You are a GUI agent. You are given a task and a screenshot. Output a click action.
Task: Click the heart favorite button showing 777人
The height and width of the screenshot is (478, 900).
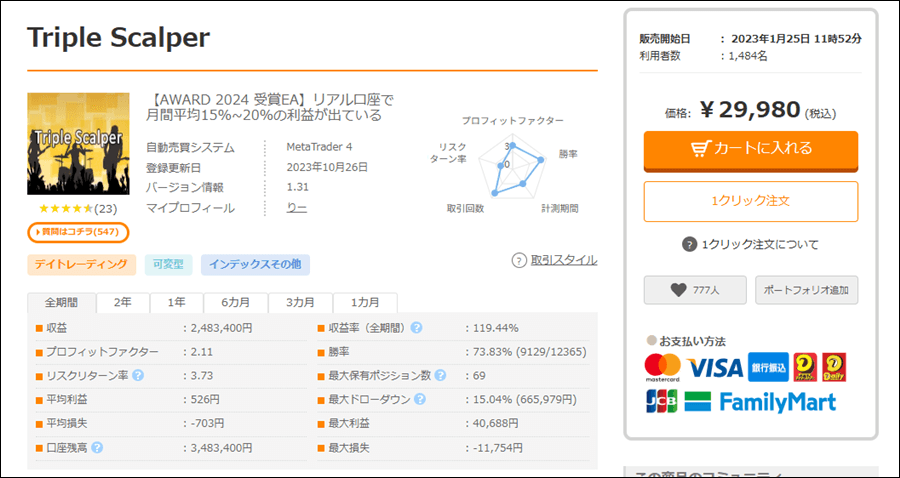click(695, 290)
